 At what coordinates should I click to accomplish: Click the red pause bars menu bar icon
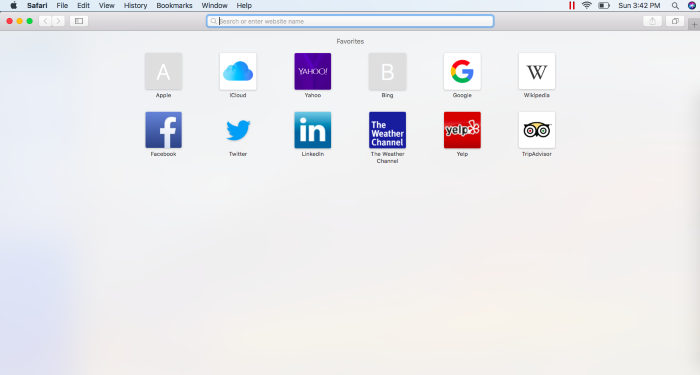click(x=571, y=5)
